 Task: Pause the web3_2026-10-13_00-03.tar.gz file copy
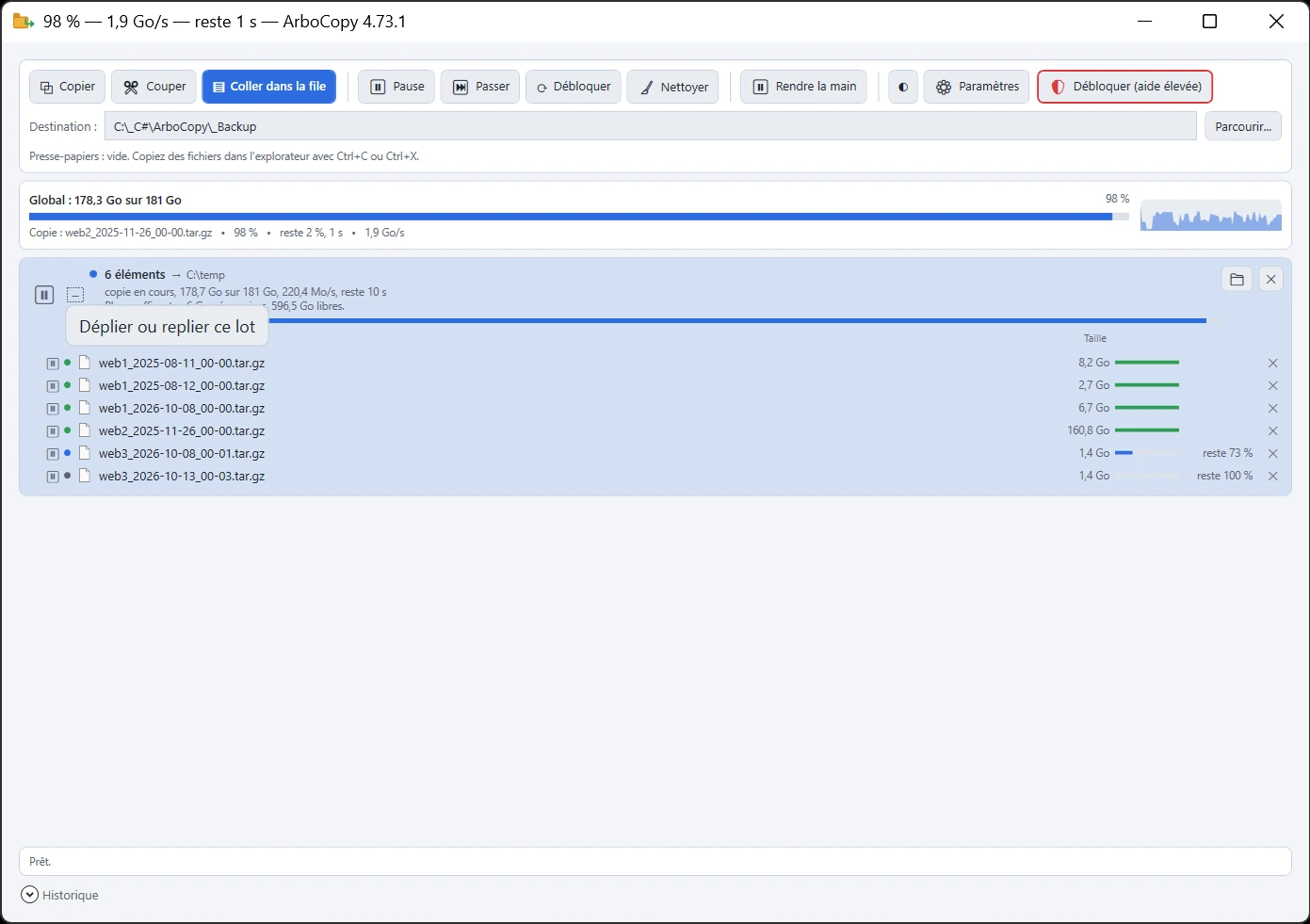click(53, 476)
